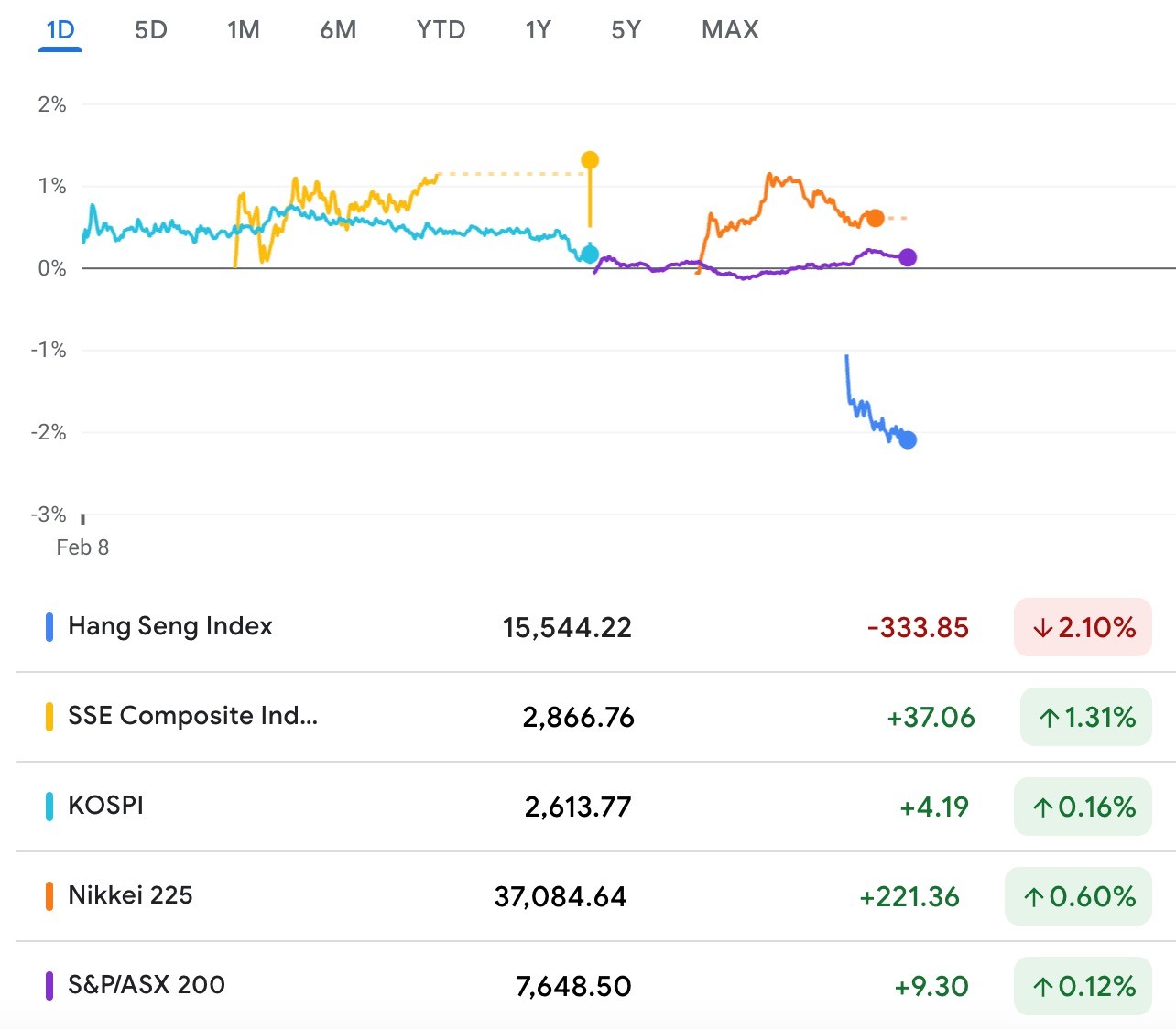Click the green 0.12% change badge

click(1083, 986)
